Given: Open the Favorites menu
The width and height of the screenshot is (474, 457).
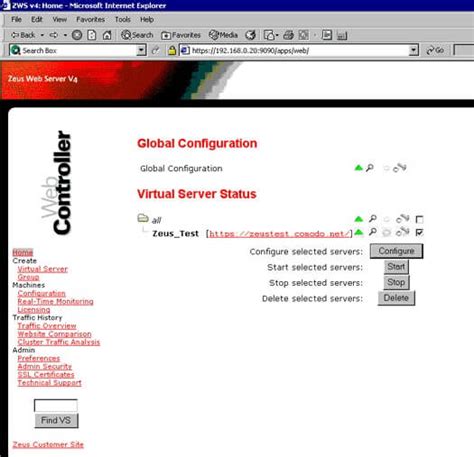Looking at the screenshot, I should pyautogui.click(x=90, y=19).
